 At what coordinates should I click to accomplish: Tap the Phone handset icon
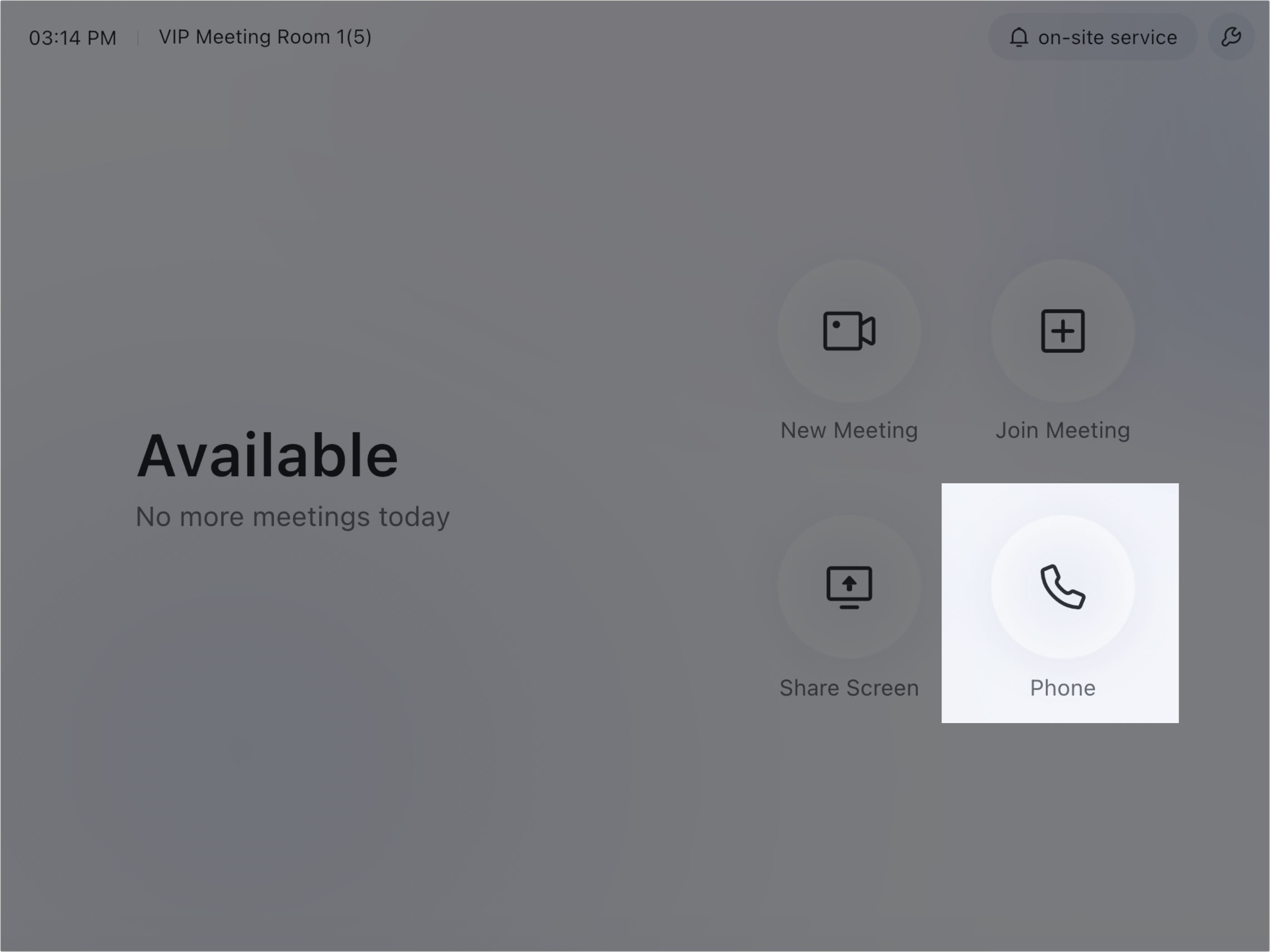[1063, 587]
